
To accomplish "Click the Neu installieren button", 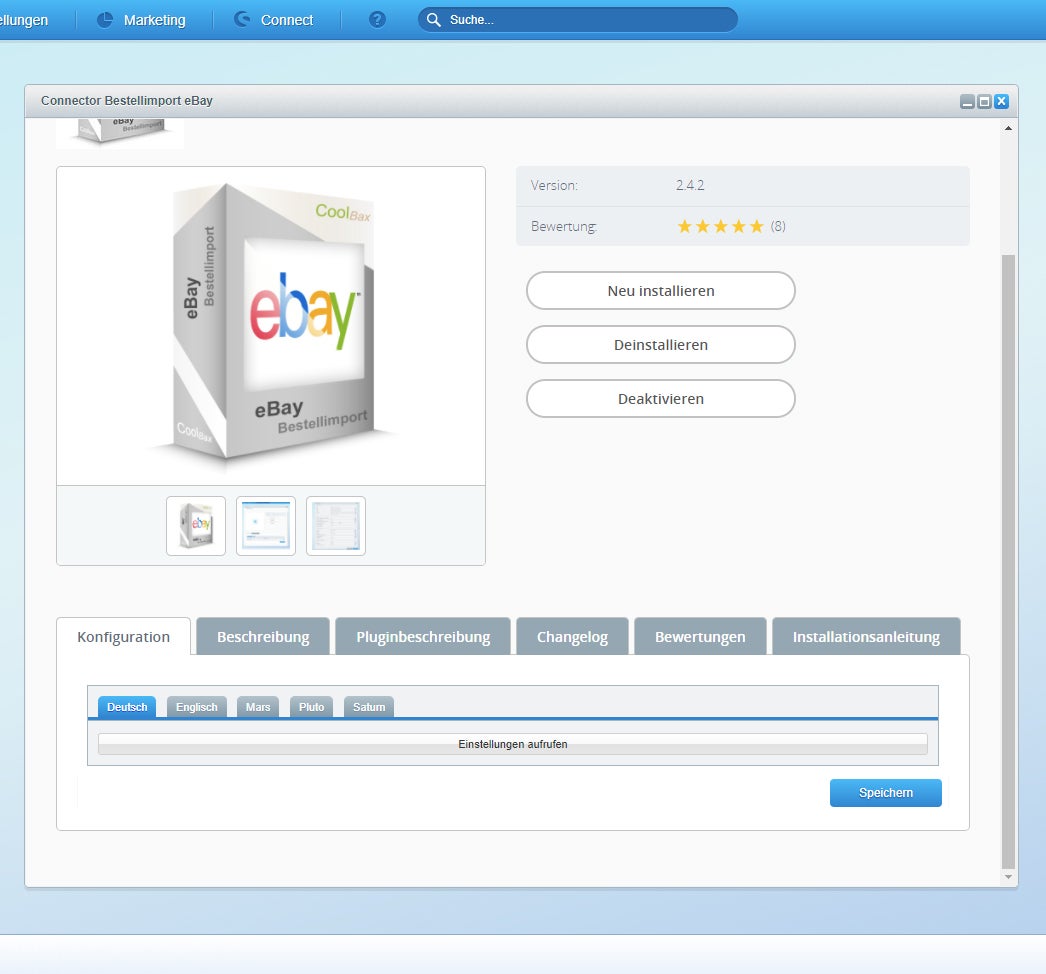I will (x=660, y=291).
